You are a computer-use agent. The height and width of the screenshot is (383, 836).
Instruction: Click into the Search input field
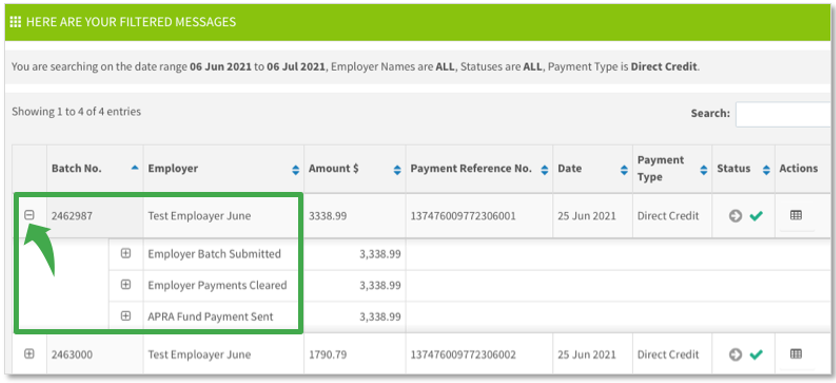(784, 114)
